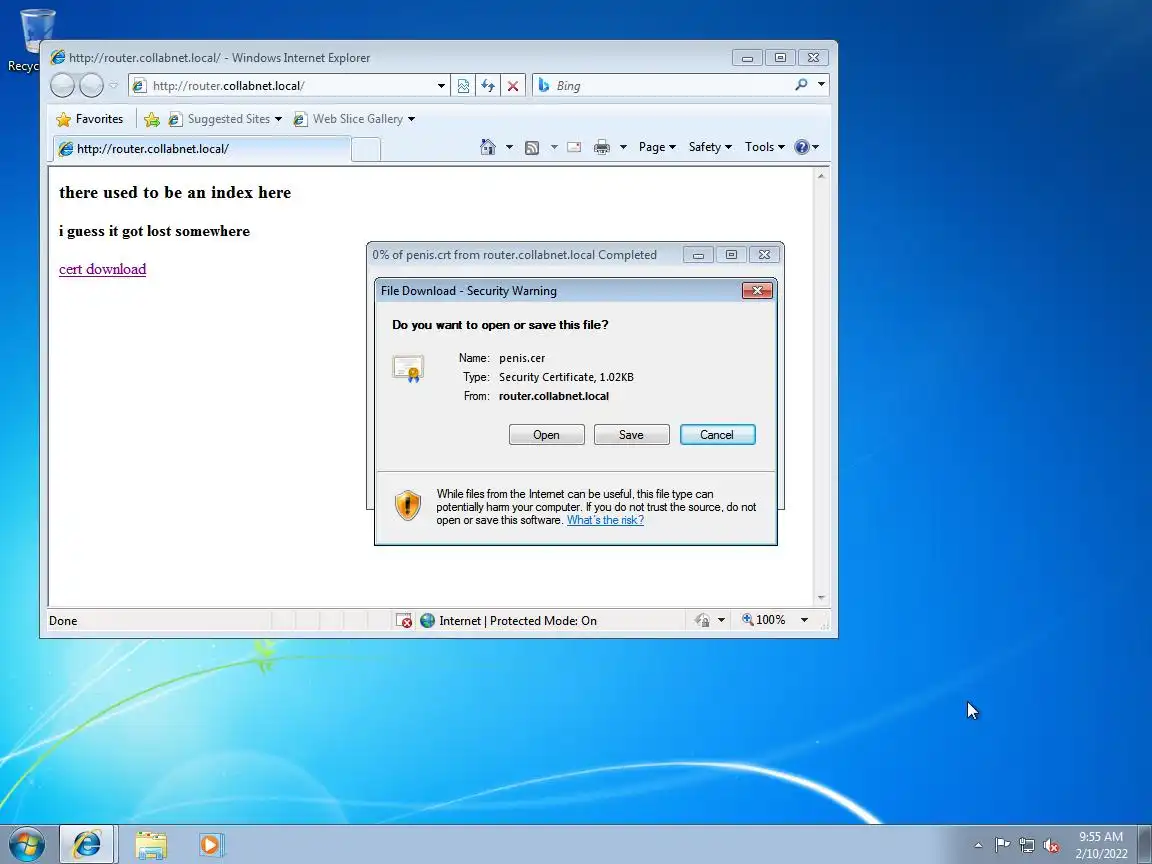Open a new blank tab
The width and height of the screenshot is (1152, 864).
pyautogui.click(x=366, y=149)
